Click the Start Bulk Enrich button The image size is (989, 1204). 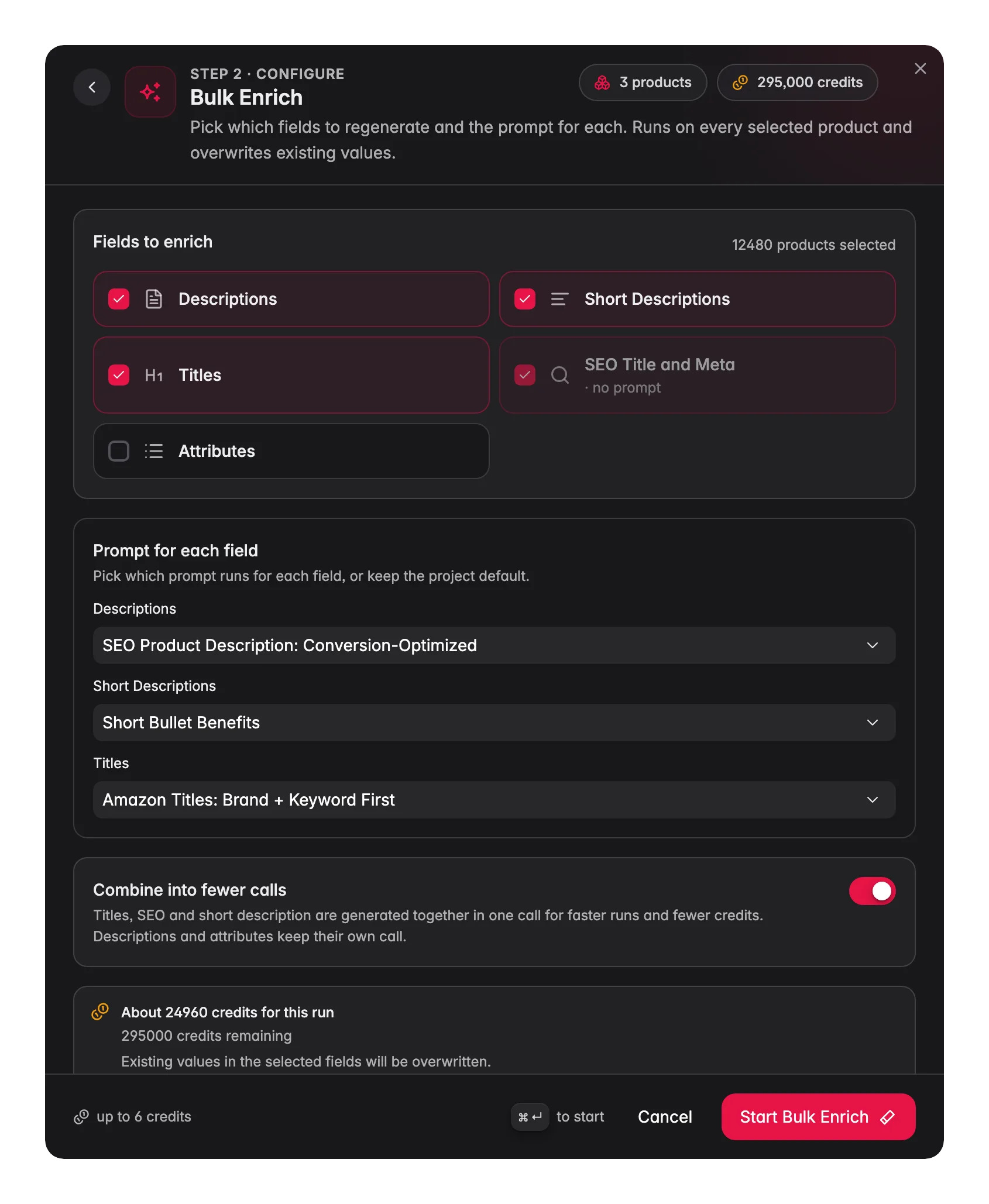818,1117
